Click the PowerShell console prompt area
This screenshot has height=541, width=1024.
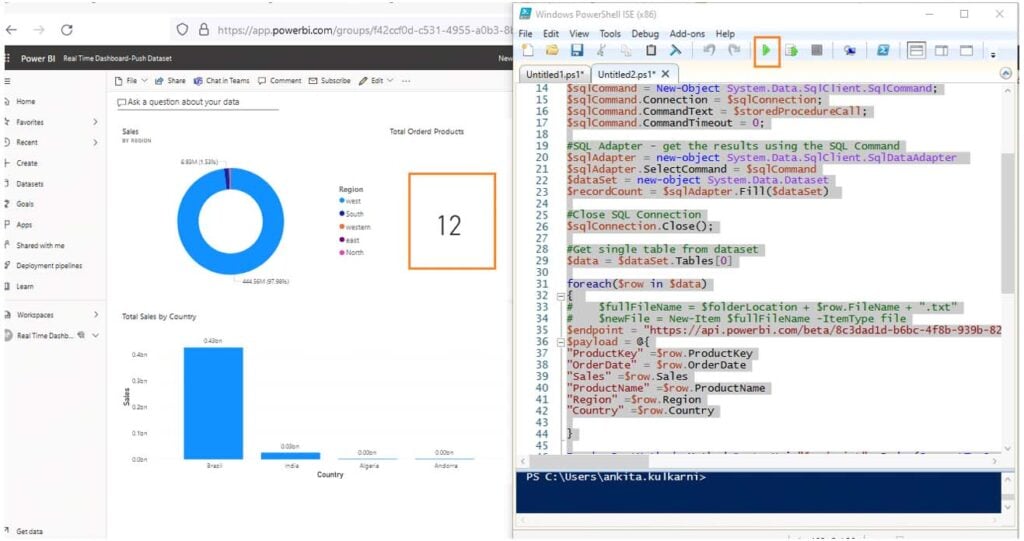[758, 492]
